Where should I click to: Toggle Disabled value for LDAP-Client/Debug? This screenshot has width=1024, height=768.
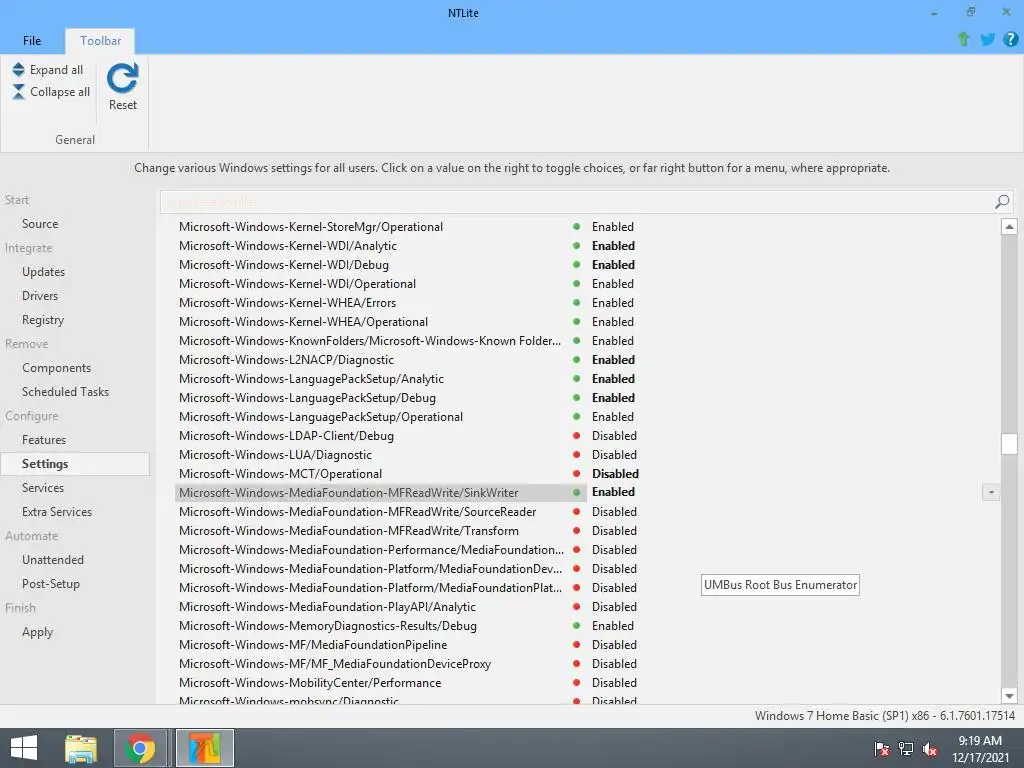point(614,436)
